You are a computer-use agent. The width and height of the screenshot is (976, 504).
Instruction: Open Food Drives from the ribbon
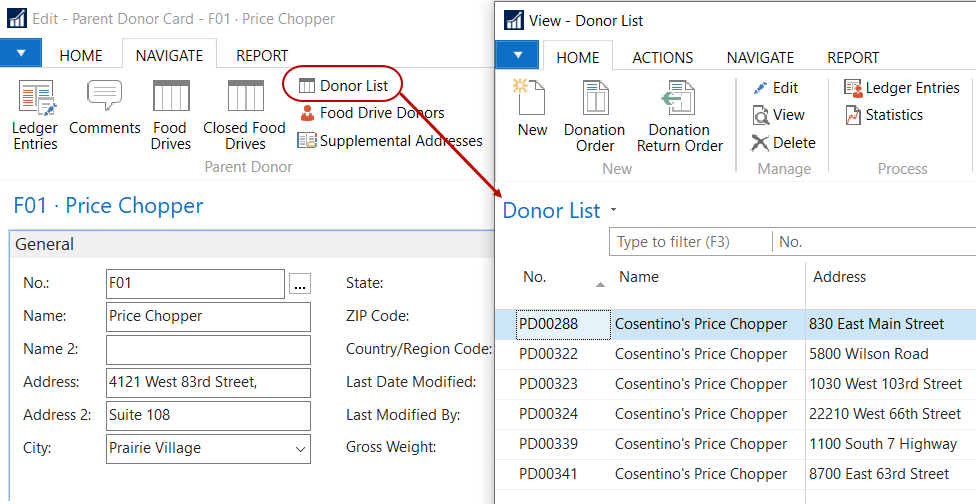(x=170, y=114)
